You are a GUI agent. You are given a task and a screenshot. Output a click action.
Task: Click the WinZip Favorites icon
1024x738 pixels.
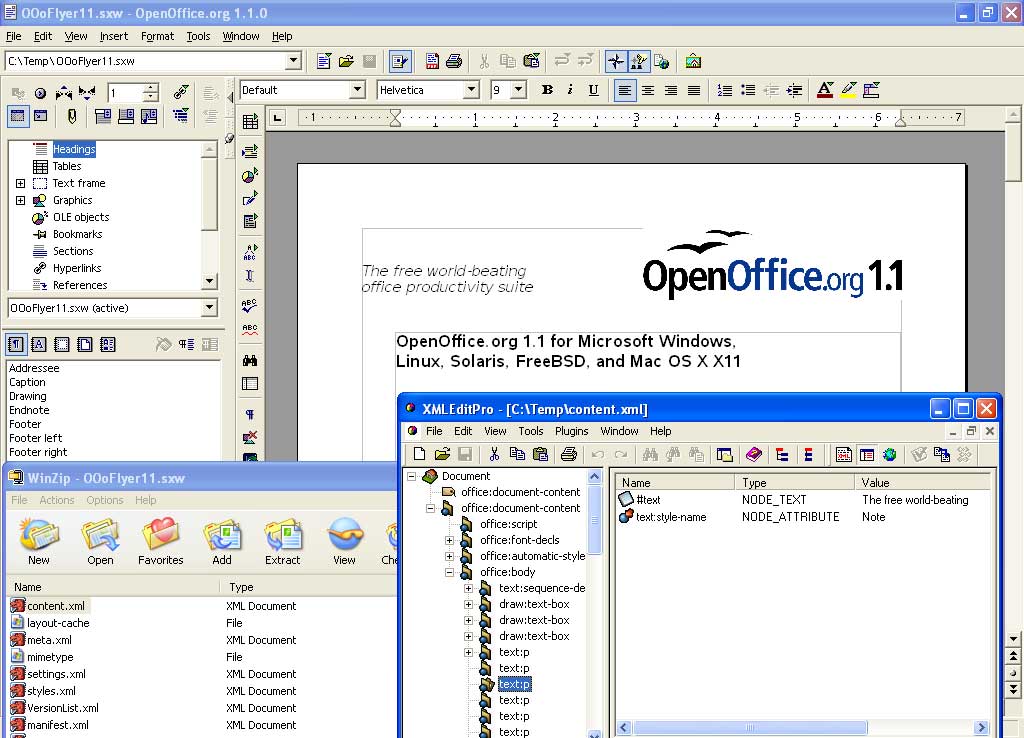coord(160,541)
